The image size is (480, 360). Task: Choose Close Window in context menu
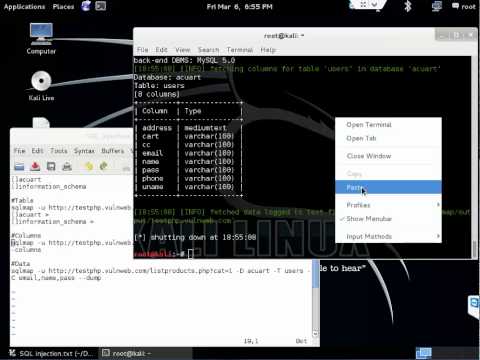click(x=388, y=156)
